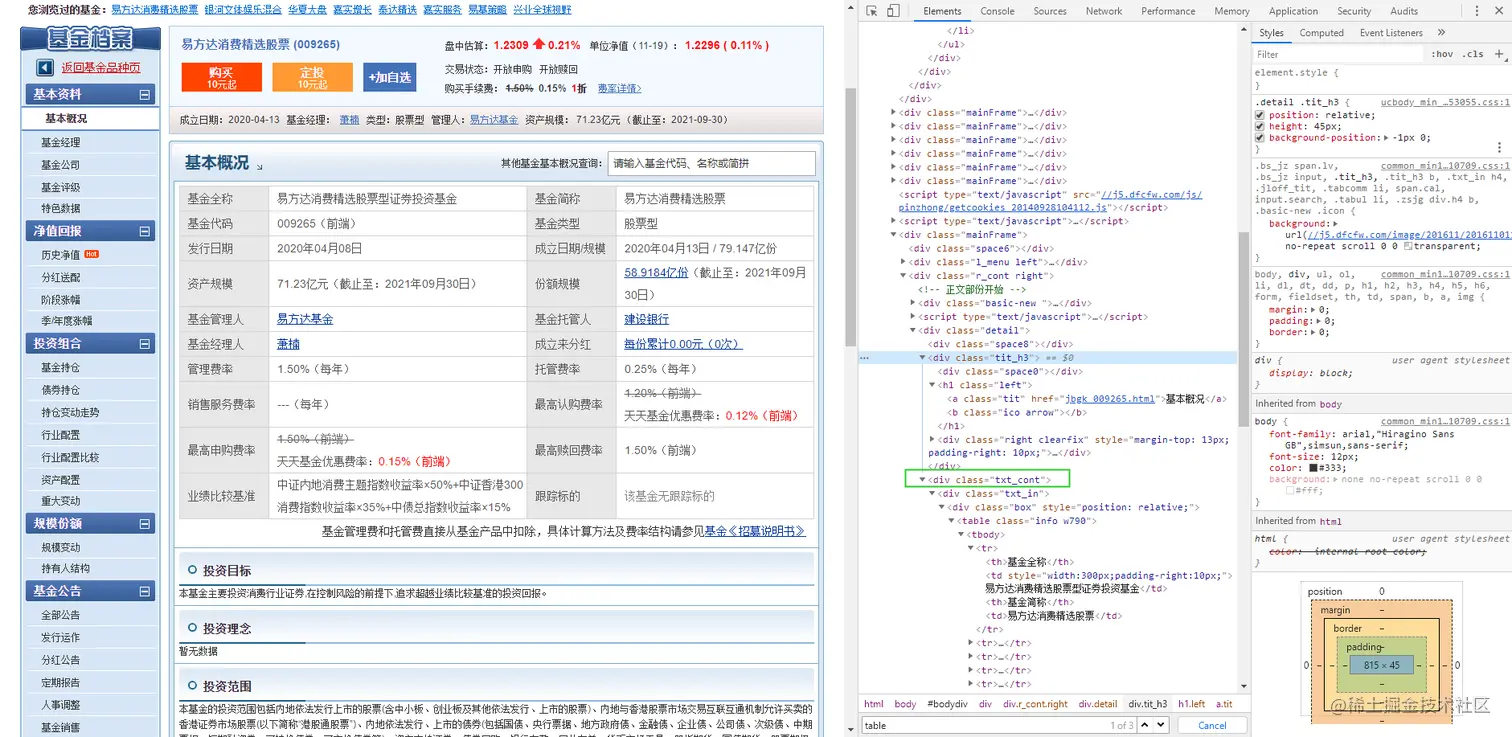Open the 历史净值 sidebar item

pos(61,255)
